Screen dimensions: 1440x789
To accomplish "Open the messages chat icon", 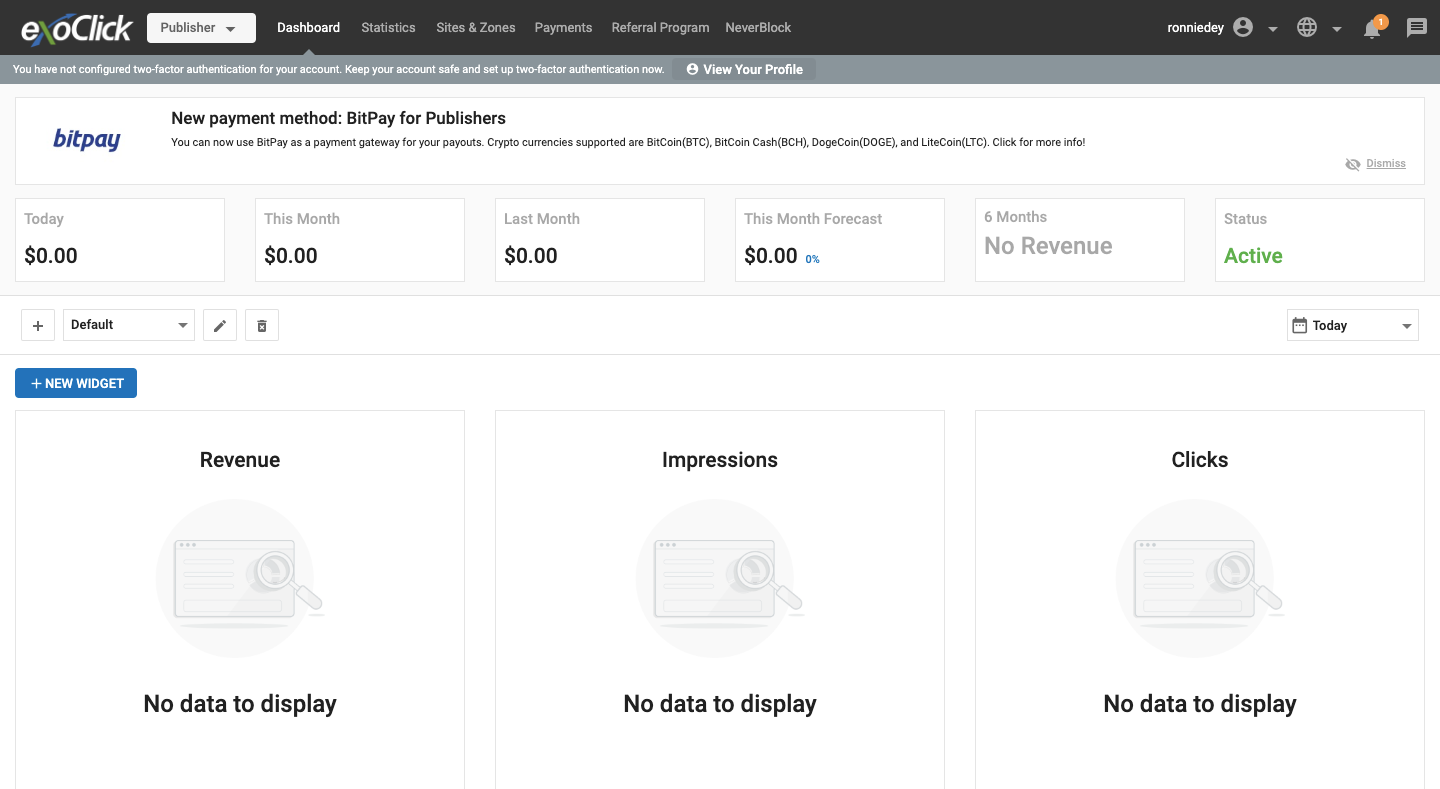I will click(x=1417, y=28).
